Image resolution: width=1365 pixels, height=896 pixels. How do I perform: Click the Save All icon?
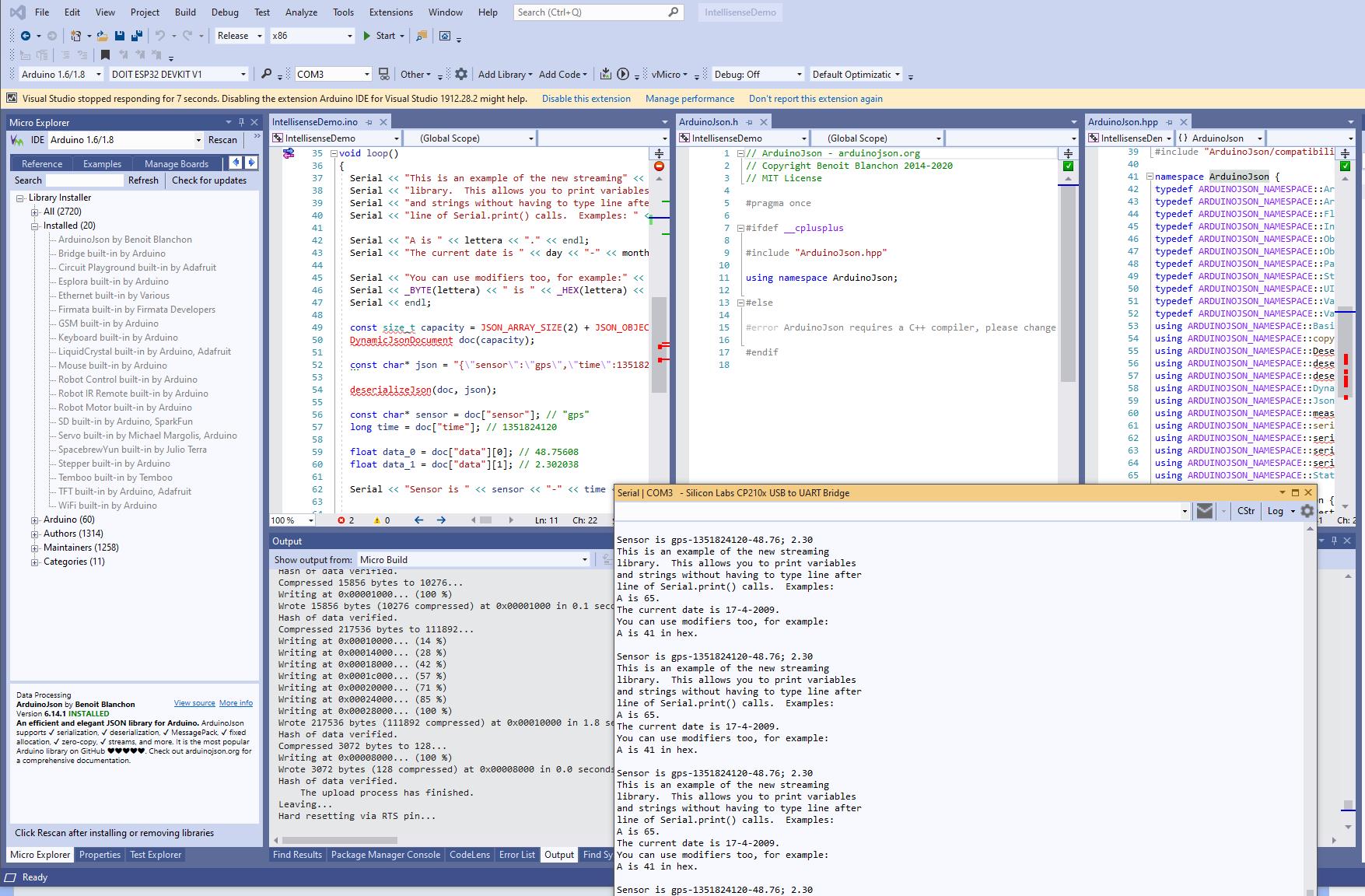[136, 36]
